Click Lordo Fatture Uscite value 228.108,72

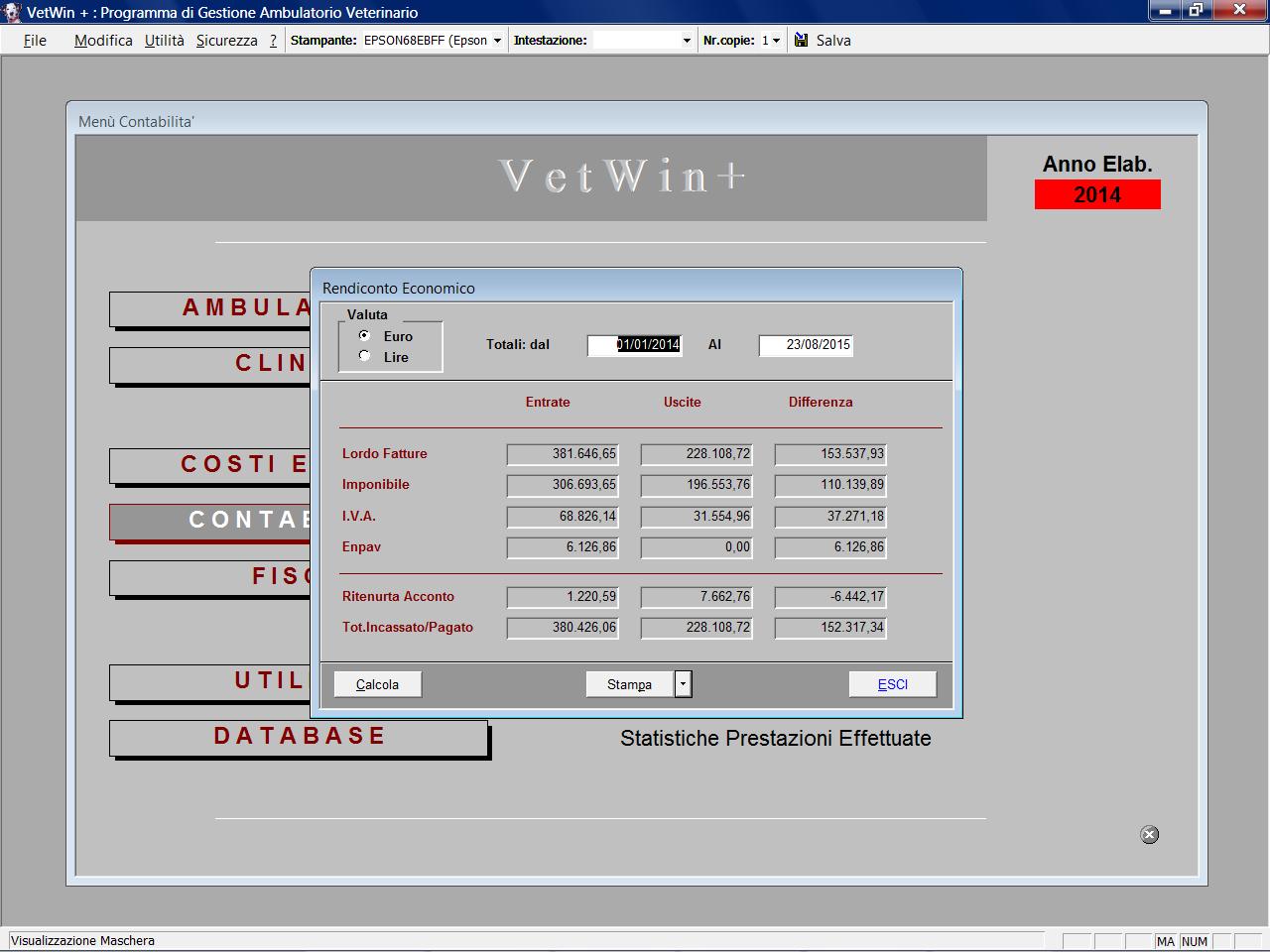click(x=697, y=454)
